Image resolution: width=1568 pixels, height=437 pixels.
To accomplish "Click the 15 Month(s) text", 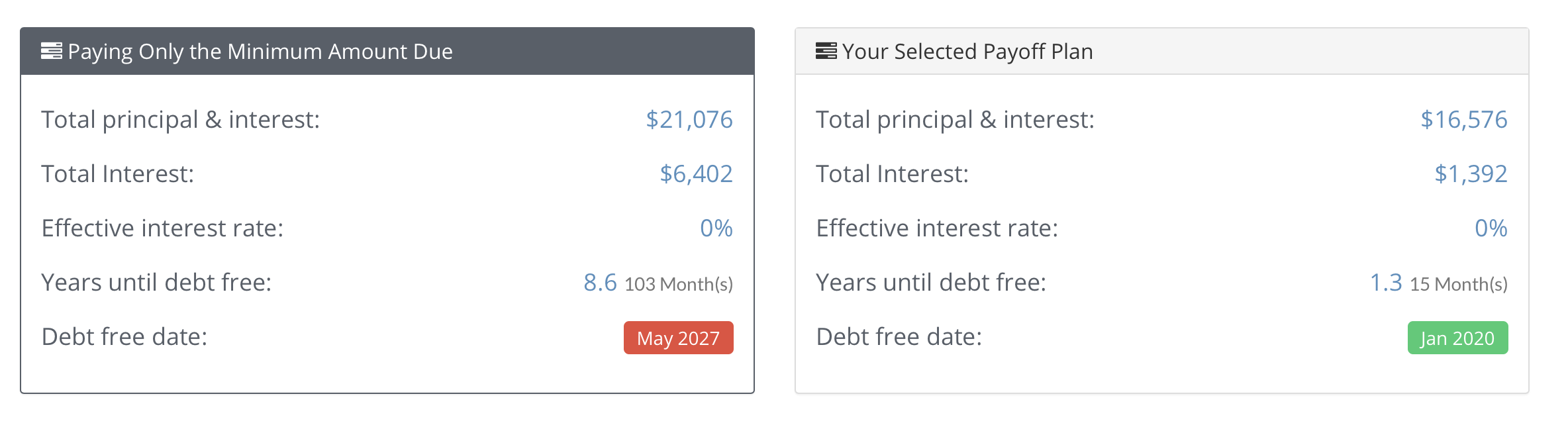I will [x=1459, y=285].
